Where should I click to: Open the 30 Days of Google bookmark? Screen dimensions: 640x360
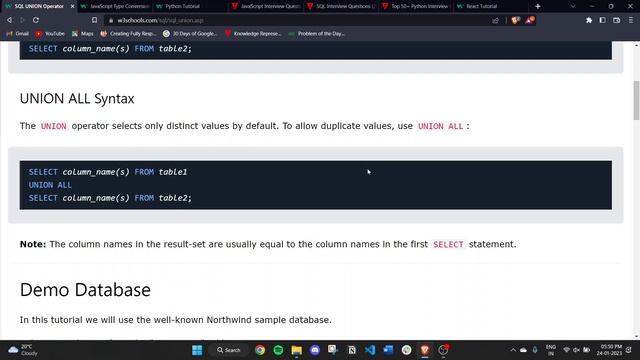pyautogui.click(x=190, y=34)
